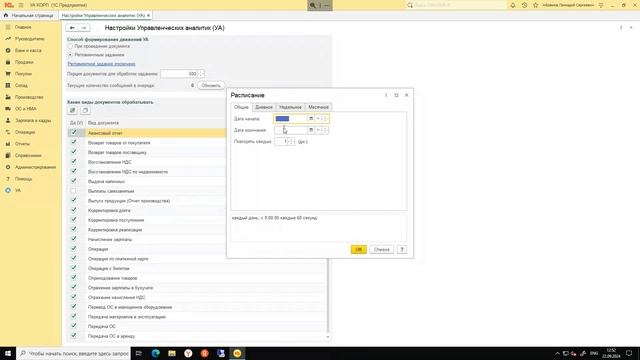Click the forward navigation arrow
The height and width of the screenshot is (360, 640).
point(84,28)
